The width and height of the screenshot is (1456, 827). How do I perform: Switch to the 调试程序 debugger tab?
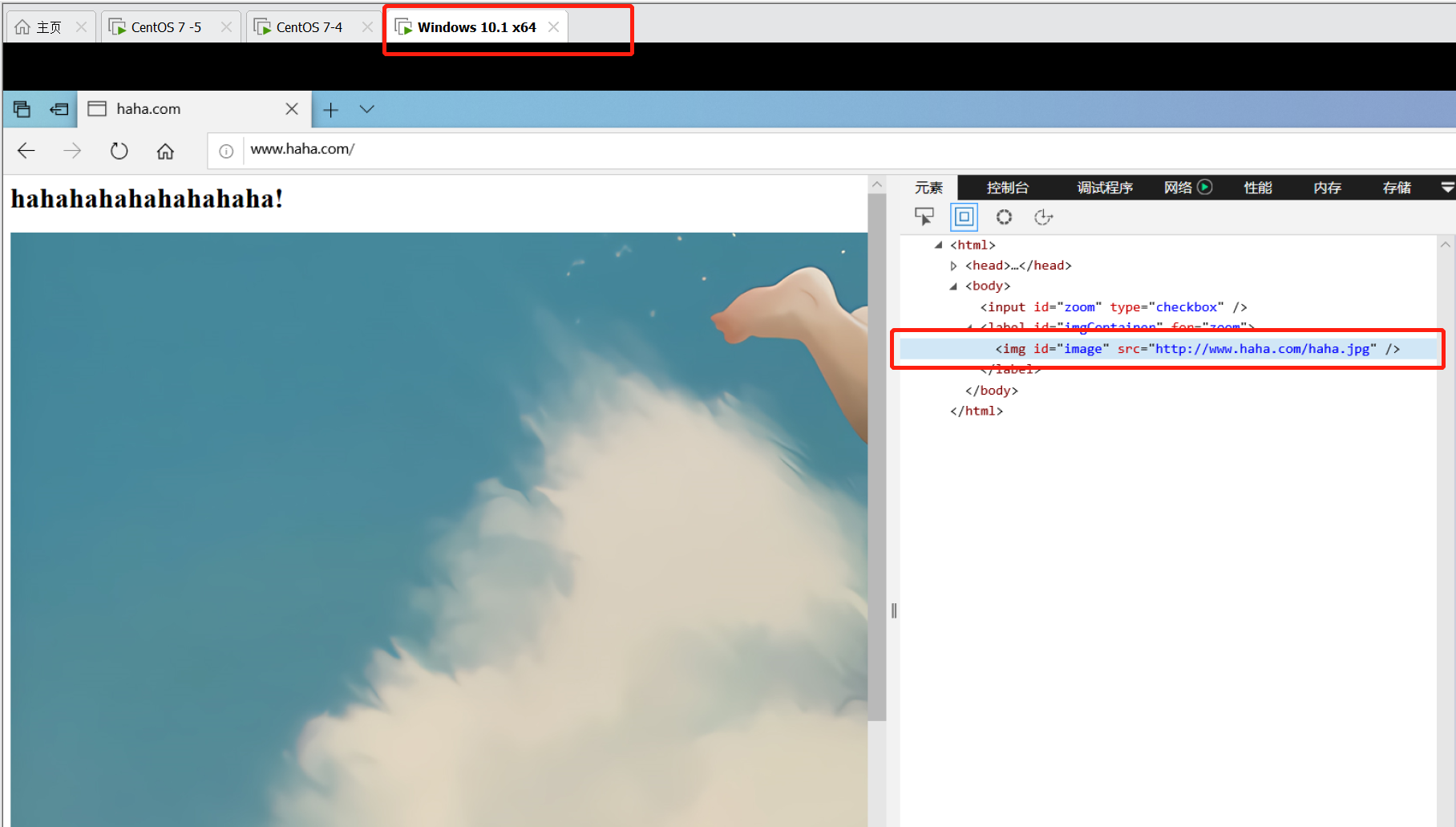(1104, 188)
